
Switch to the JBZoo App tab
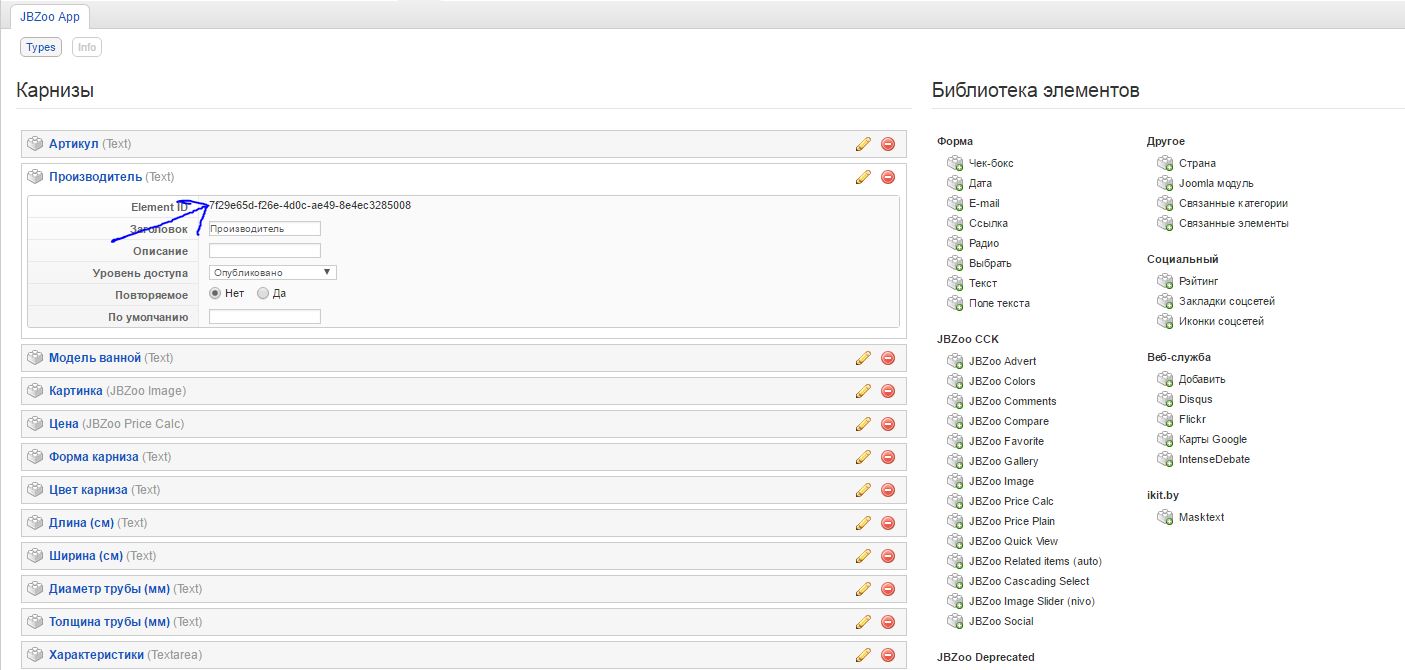click(x=50, y=17)
